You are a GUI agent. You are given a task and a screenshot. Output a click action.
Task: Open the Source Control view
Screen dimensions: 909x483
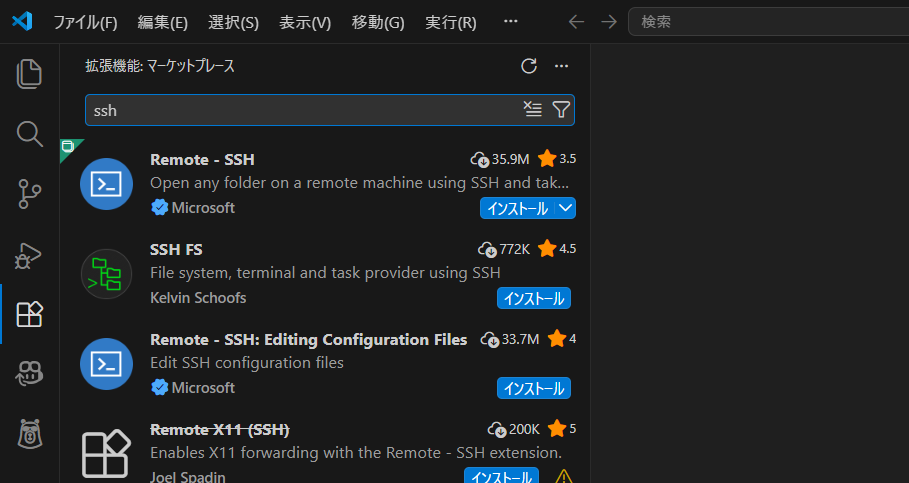click(29, 194)
